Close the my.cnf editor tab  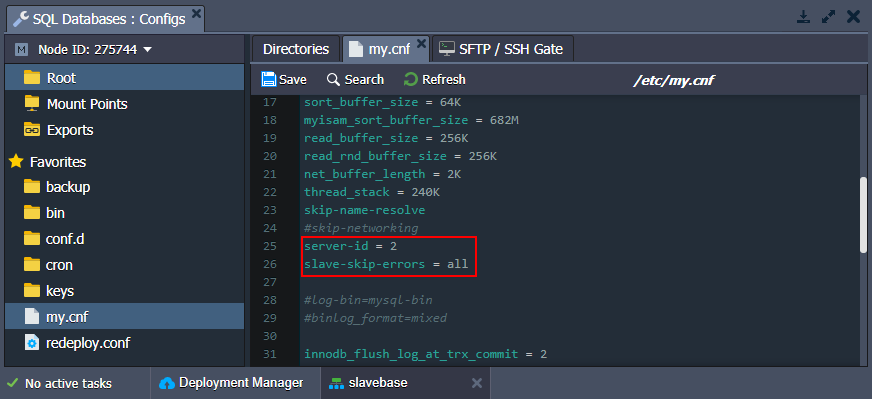[422, 43]
